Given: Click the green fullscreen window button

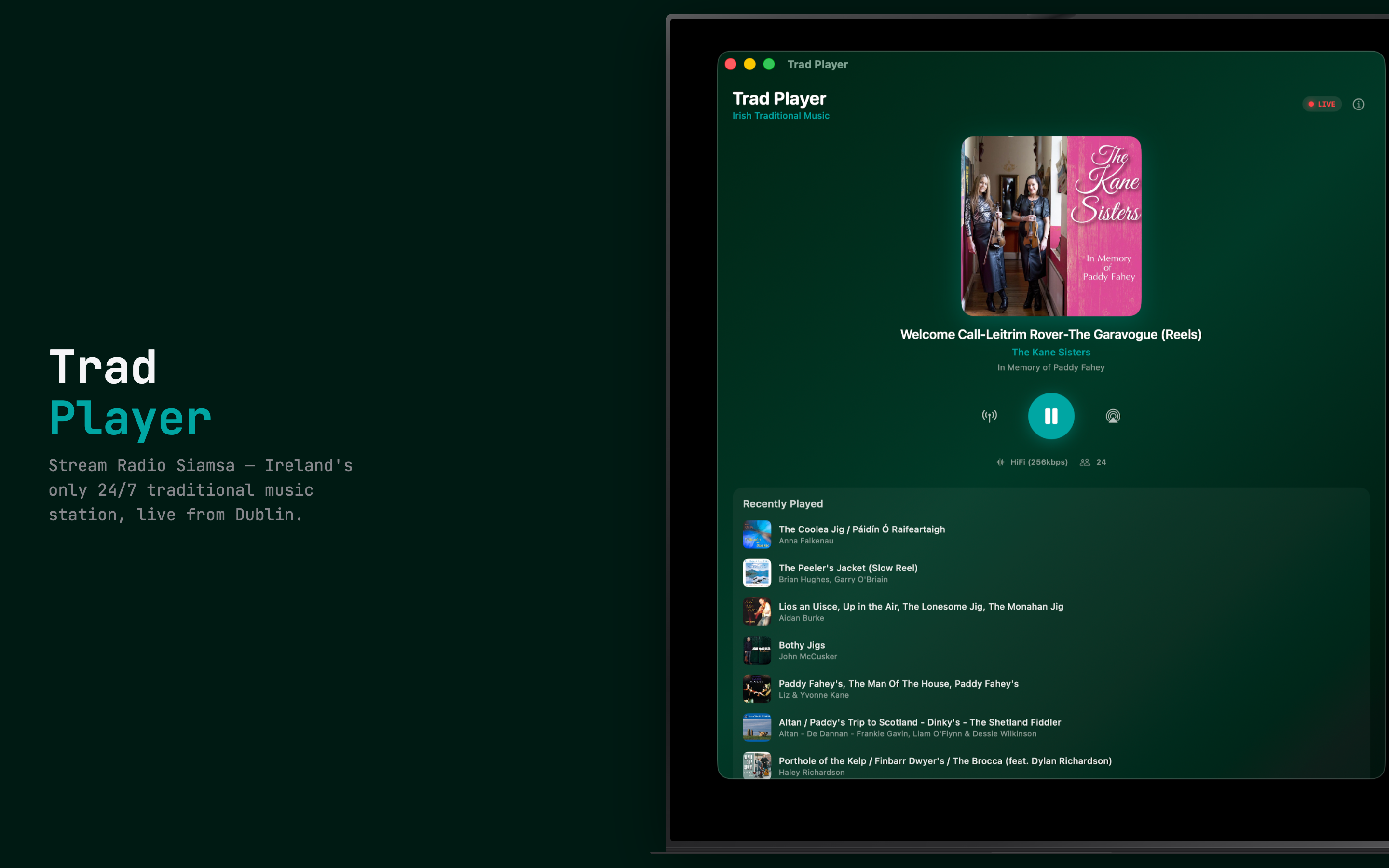Looking at the screenshot, I should coord(769,64).
